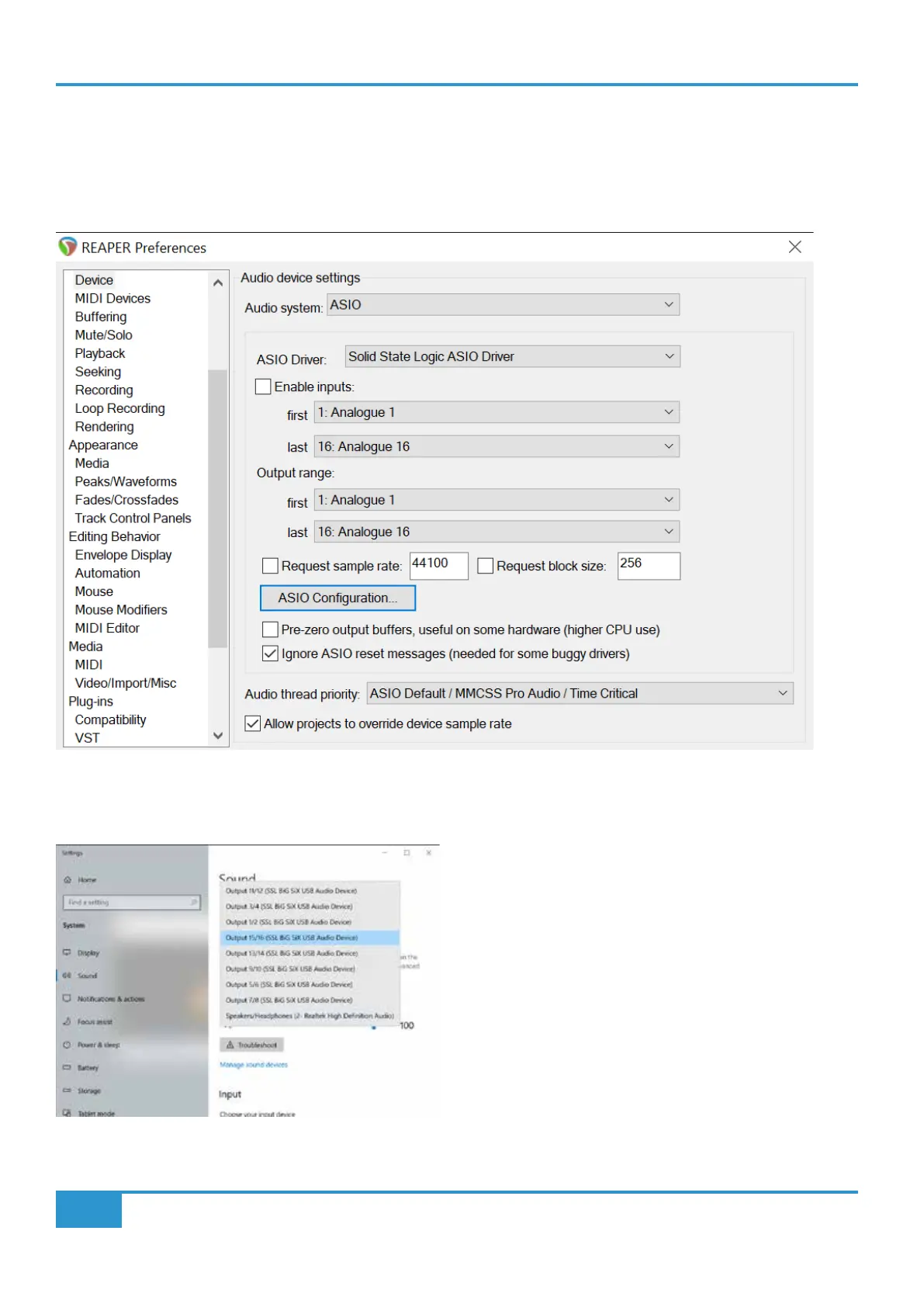Open Output range last channel dropdown
This screenshot has height=1307, width=924.
point(497,532)
